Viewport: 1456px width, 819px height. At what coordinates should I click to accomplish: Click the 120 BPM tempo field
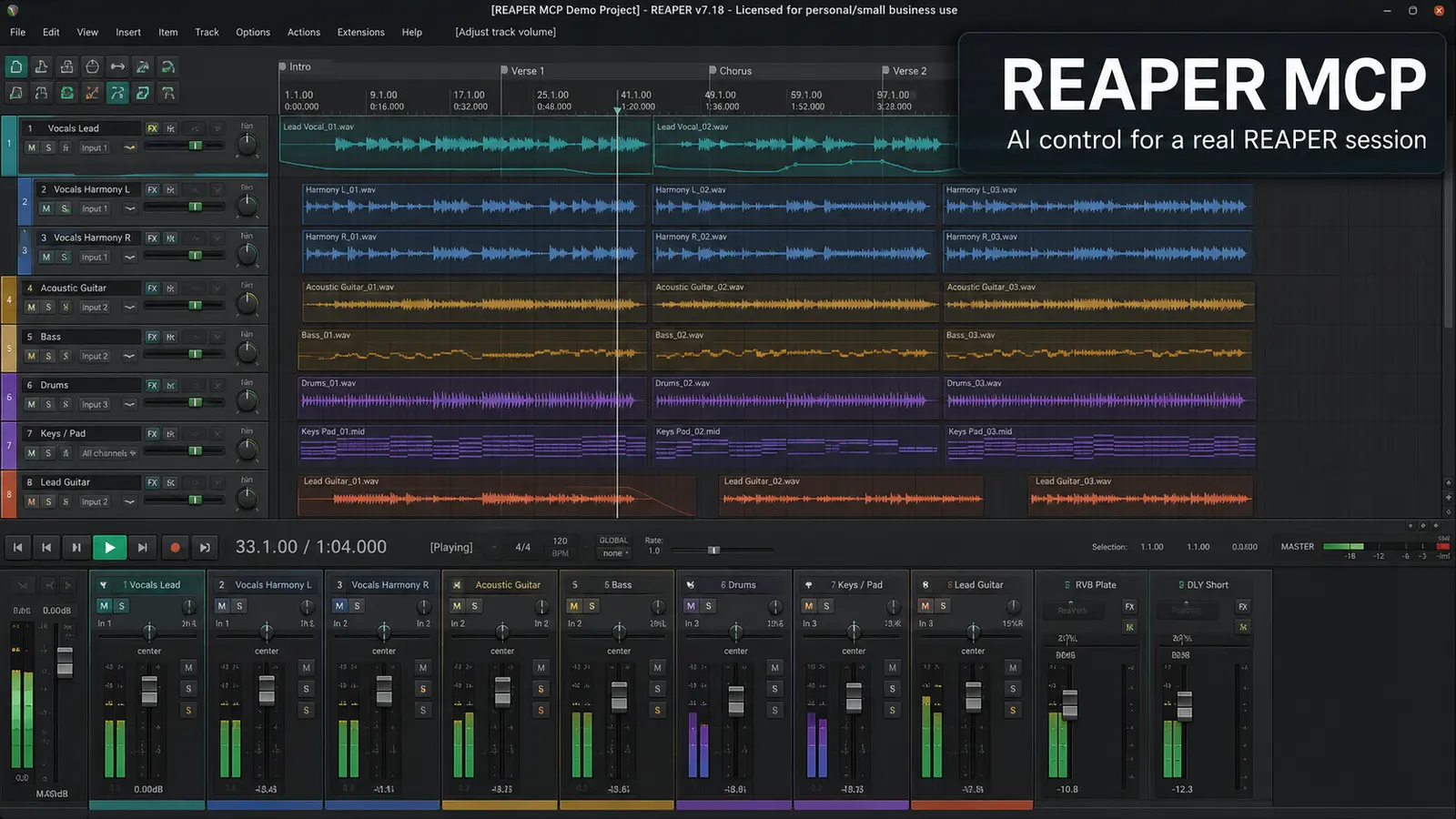coord(560,546)
